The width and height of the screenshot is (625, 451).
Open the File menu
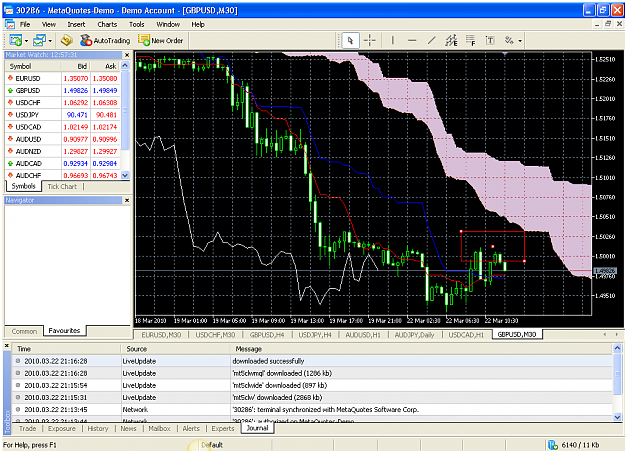25,24
